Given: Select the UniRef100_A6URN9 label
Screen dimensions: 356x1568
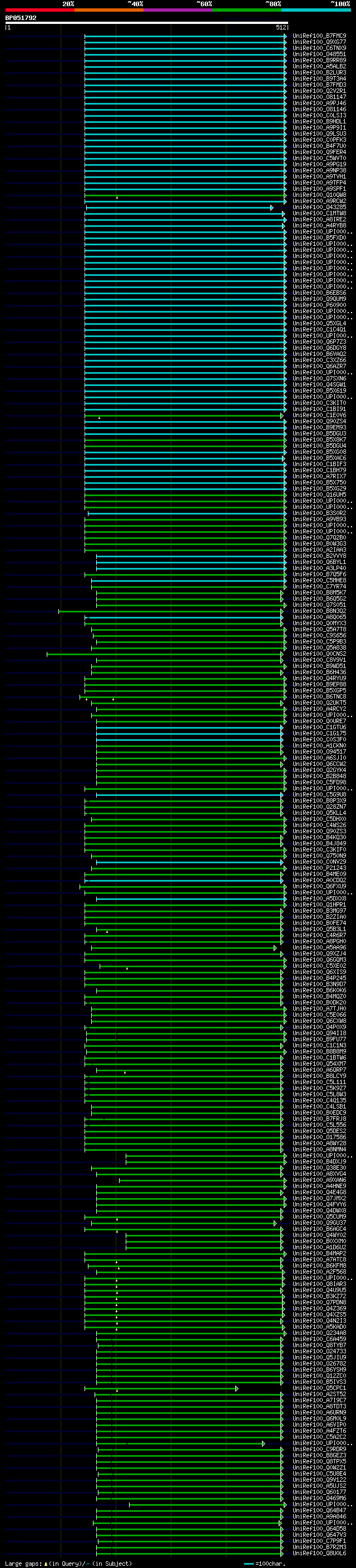Looking at the screenshot, I should click(319, 1412).
